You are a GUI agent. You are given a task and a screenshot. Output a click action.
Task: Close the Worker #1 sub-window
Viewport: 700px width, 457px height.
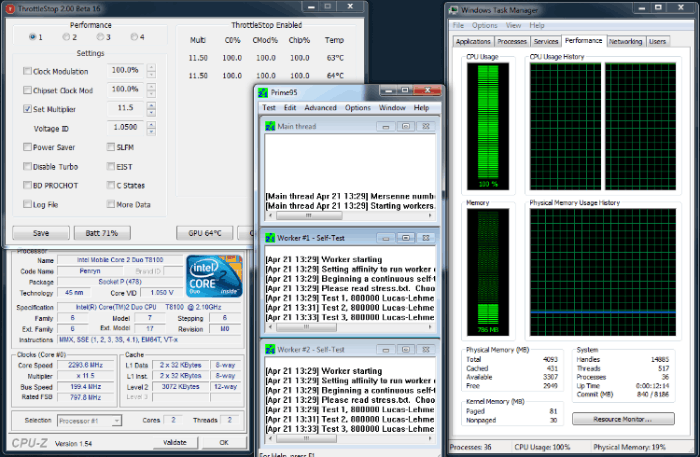(425, 238)
